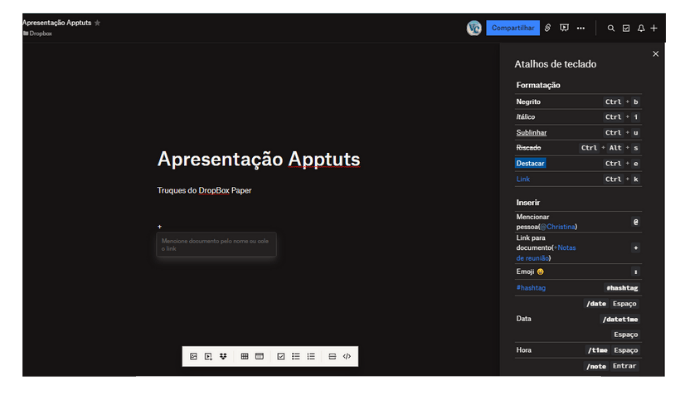Open the Dropbox folder breadcrumb
Screen dimensions: 700x400
(x=38, y=33)
